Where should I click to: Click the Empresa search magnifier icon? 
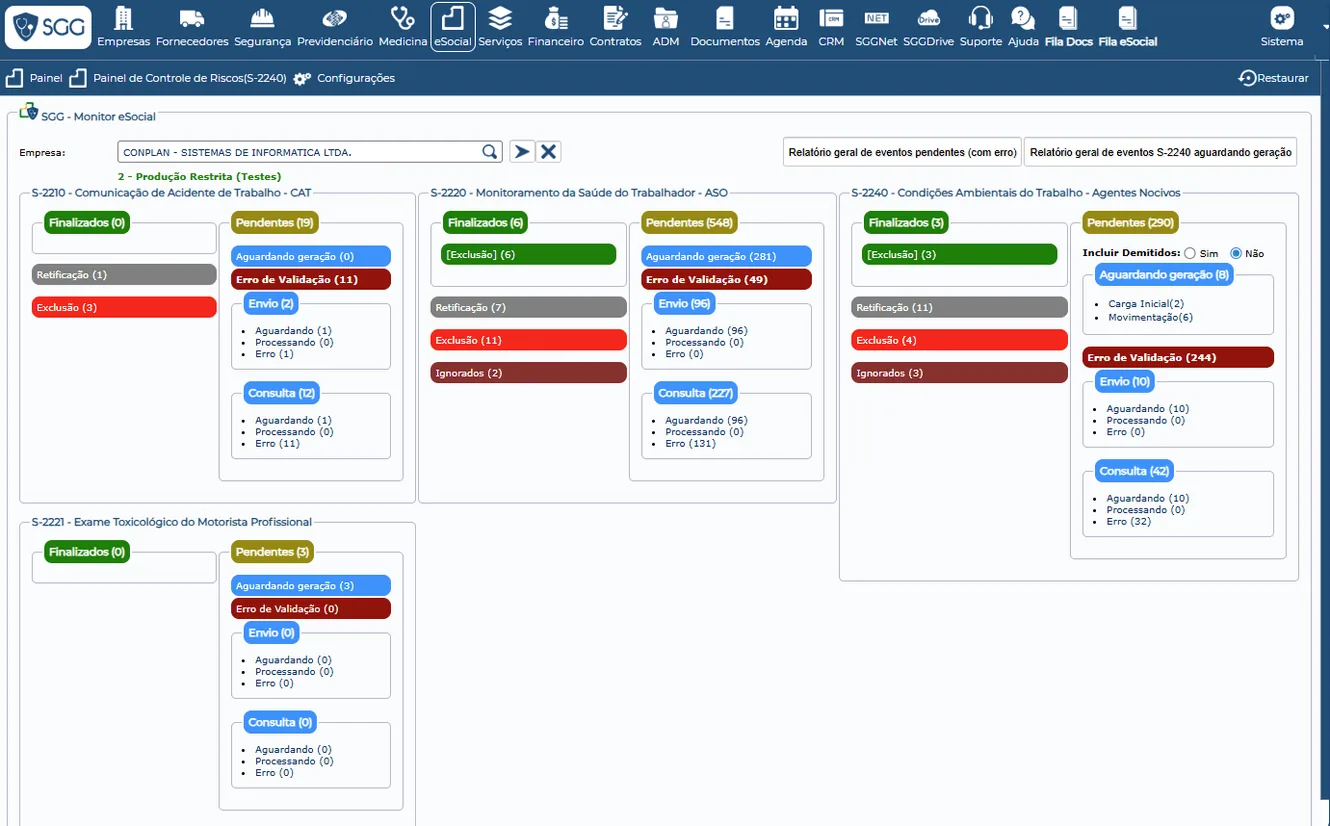490,152
